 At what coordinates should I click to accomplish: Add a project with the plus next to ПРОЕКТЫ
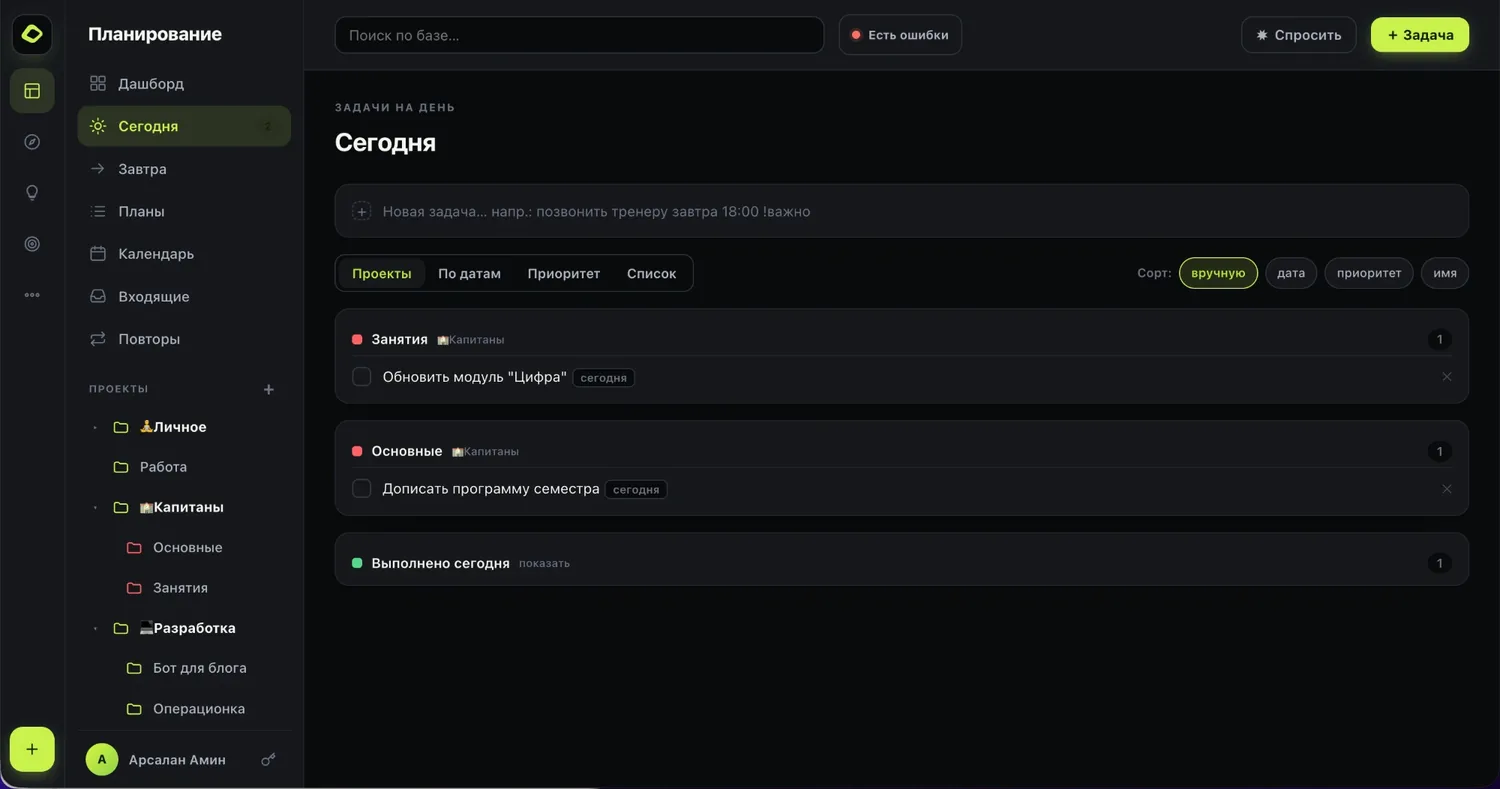(x=268, y=389)
